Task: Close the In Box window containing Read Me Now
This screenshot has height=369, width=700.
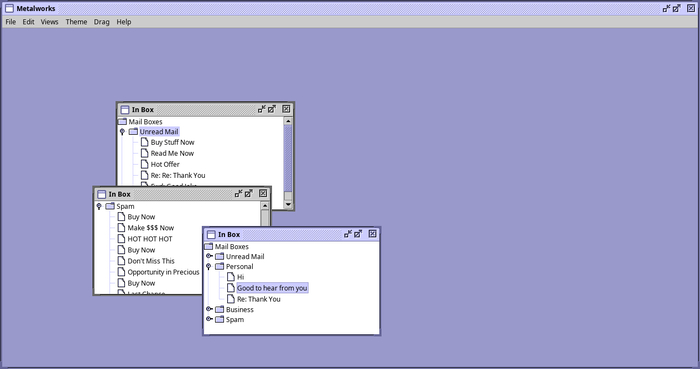Action: [286, 109]
